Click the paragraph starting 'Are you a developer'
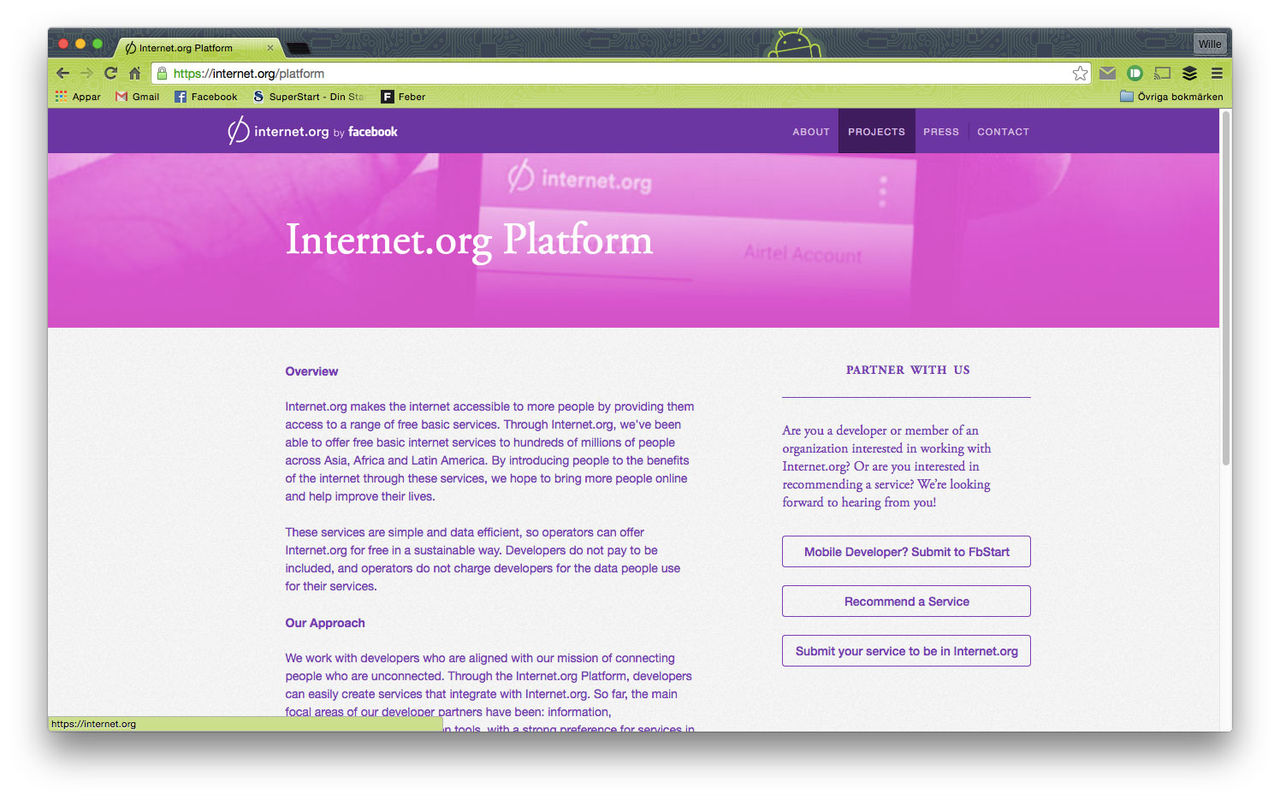1280x800 pixels. point(888,467)
